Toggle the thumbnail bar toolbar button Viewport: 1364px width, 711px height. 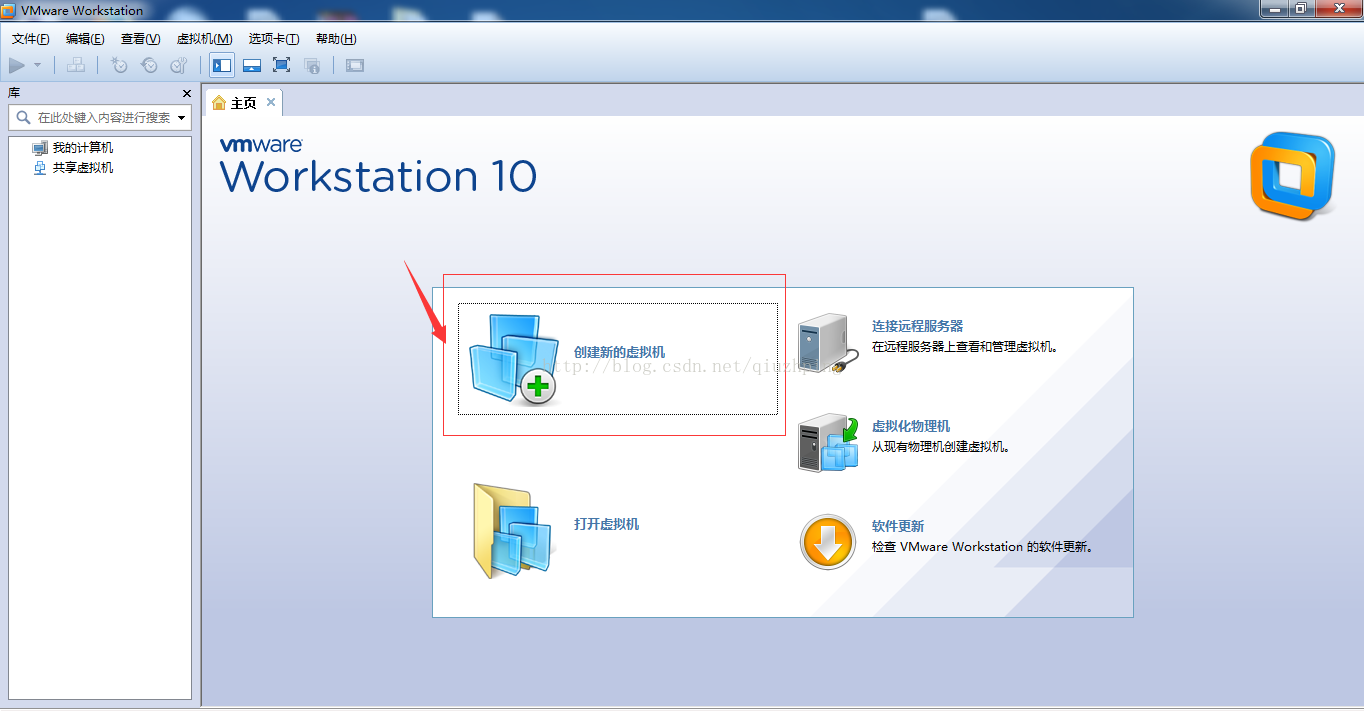tap(252, 65)
